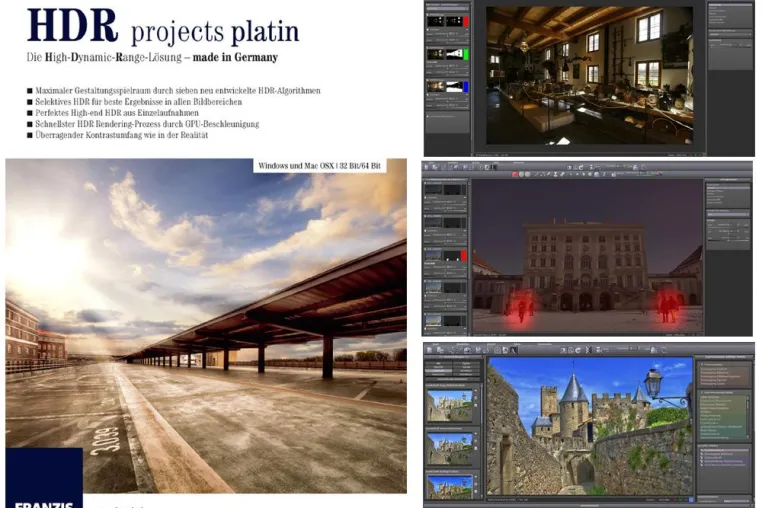Open dropdown in museum window's right panel
Viewport: 762px width, 508px height.
(730, 35)
